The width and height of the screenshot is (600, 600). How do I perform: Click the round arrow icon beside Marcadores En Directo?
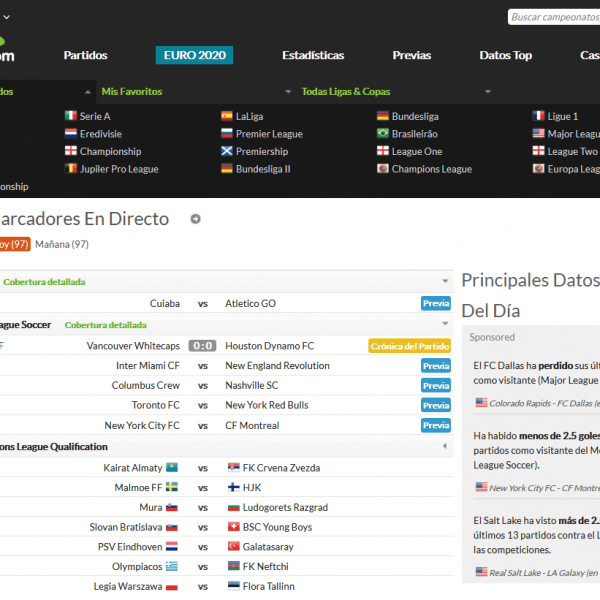click(196, 219)
